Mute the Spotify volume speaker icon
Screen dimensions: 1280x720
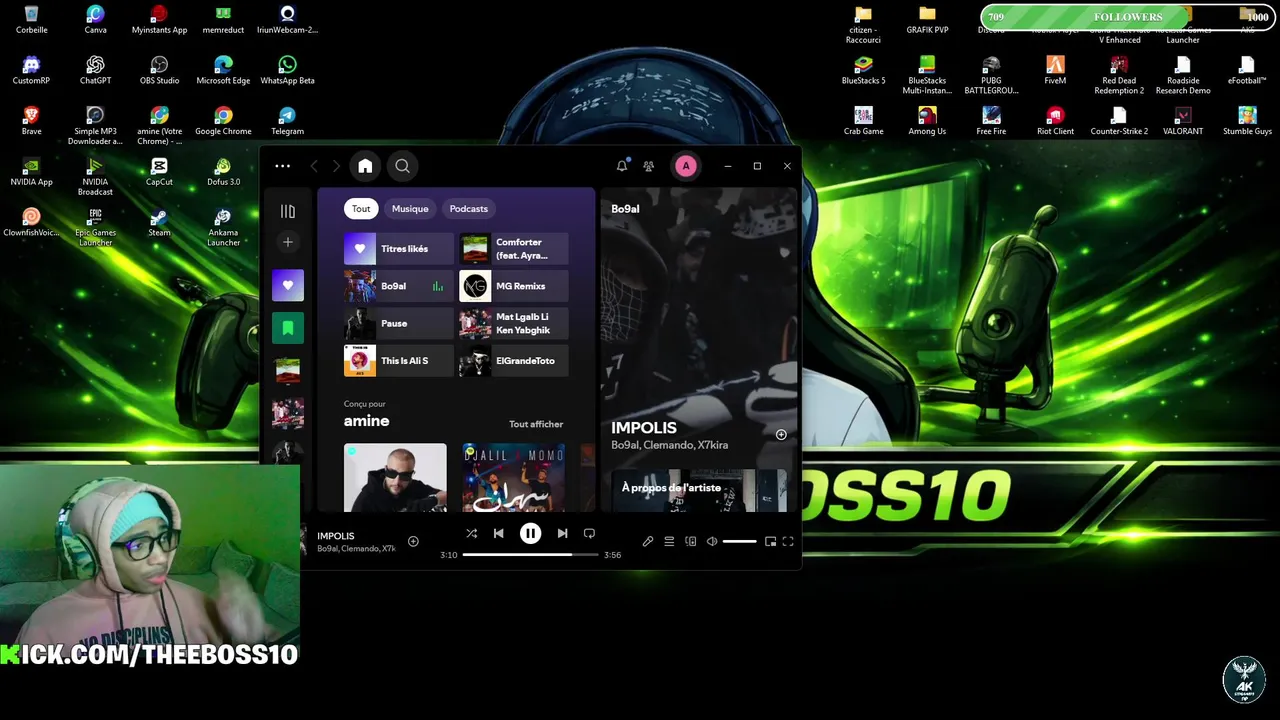coord(712,542)
